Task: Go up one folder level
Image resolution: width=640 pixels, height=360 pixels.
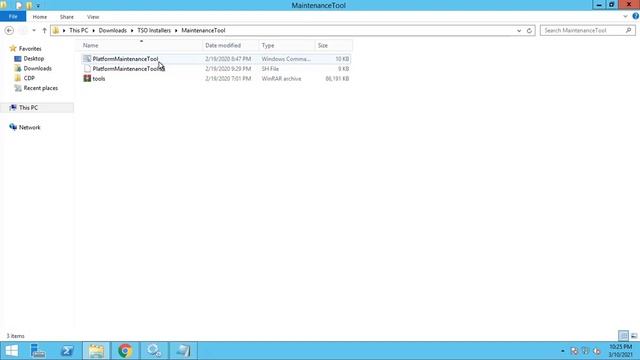Action: click(44, 31)
